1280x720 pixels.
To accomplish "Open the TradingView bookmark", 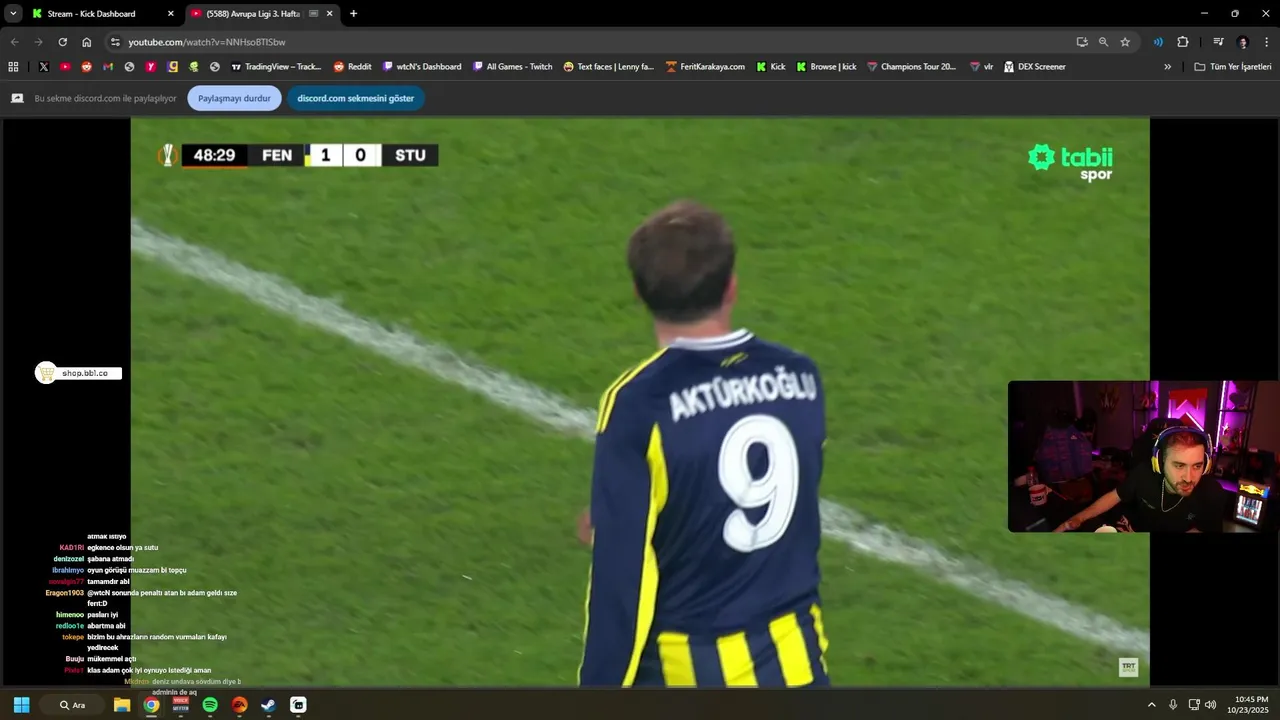I will coord(276,67).
